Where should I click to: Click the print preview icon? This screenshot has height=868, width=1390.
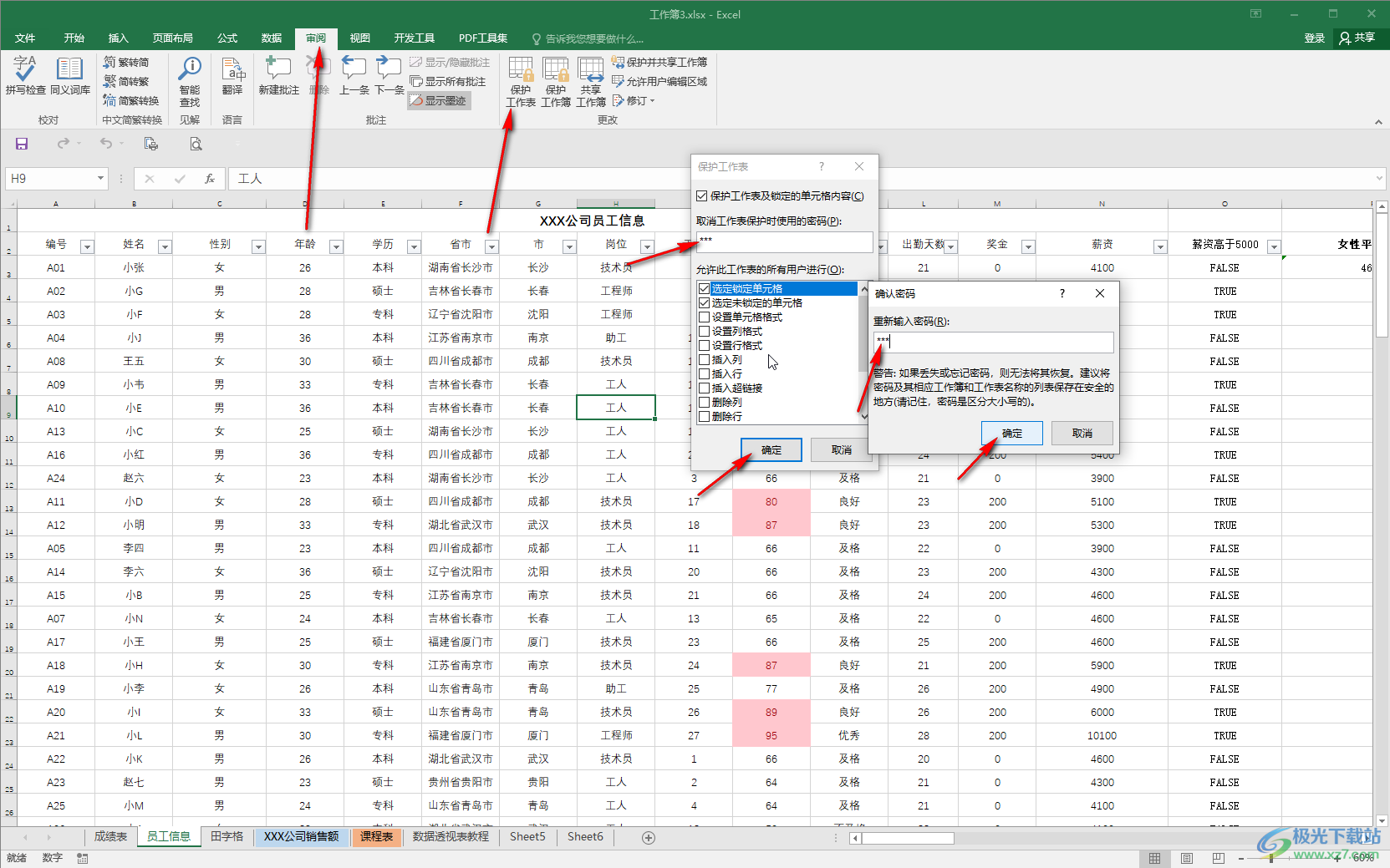(x=196, y=144)
